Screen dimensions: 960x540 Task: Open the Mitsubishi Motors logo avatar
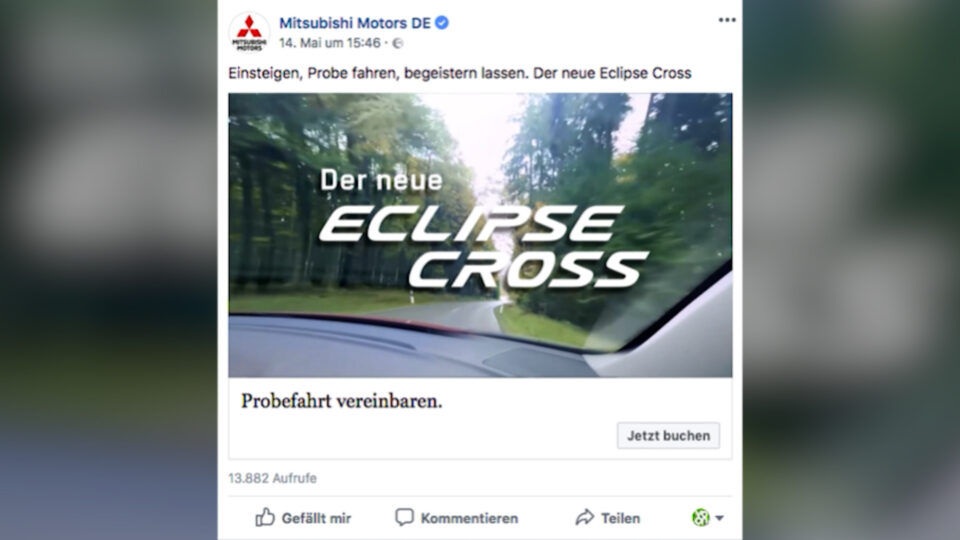(249, 32)
